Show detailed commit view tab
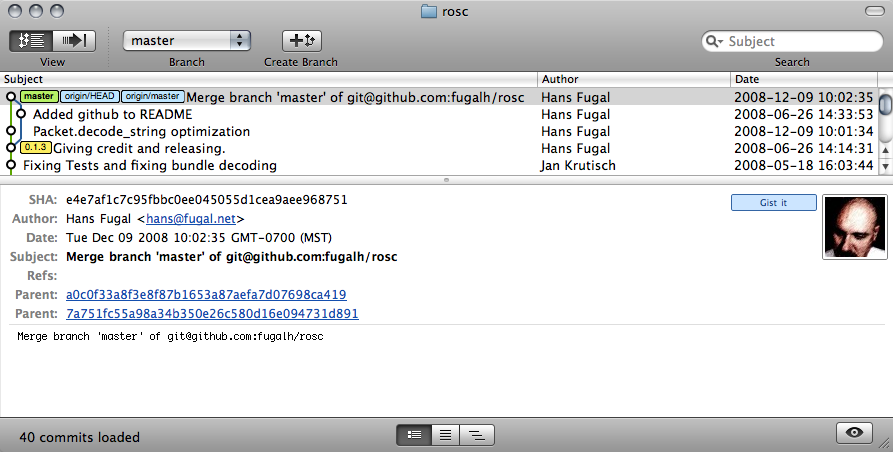The height and width of the screenshot is (452, 893). click(414, 435)
